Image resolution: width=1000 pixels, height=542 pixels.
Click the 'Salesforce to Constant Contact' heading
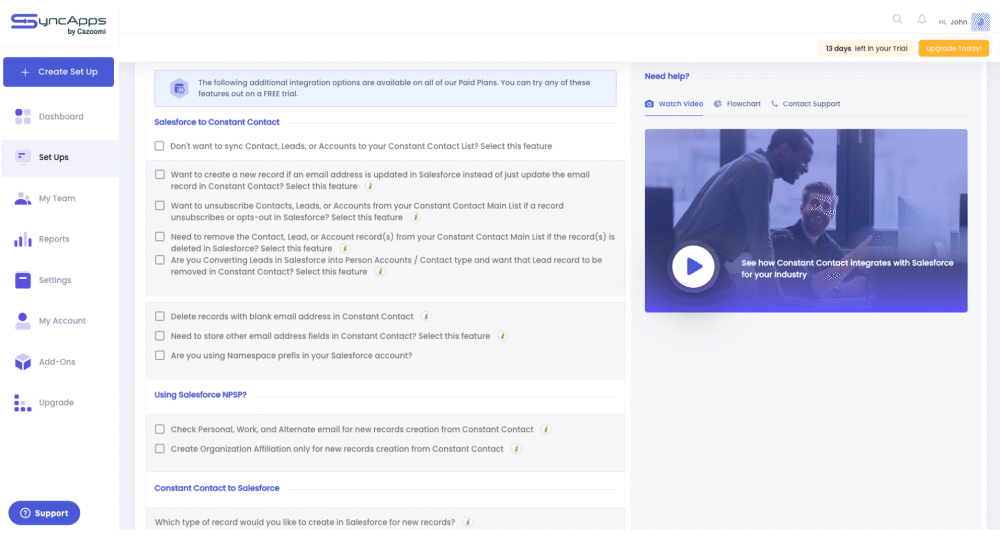tap(217, 122)
